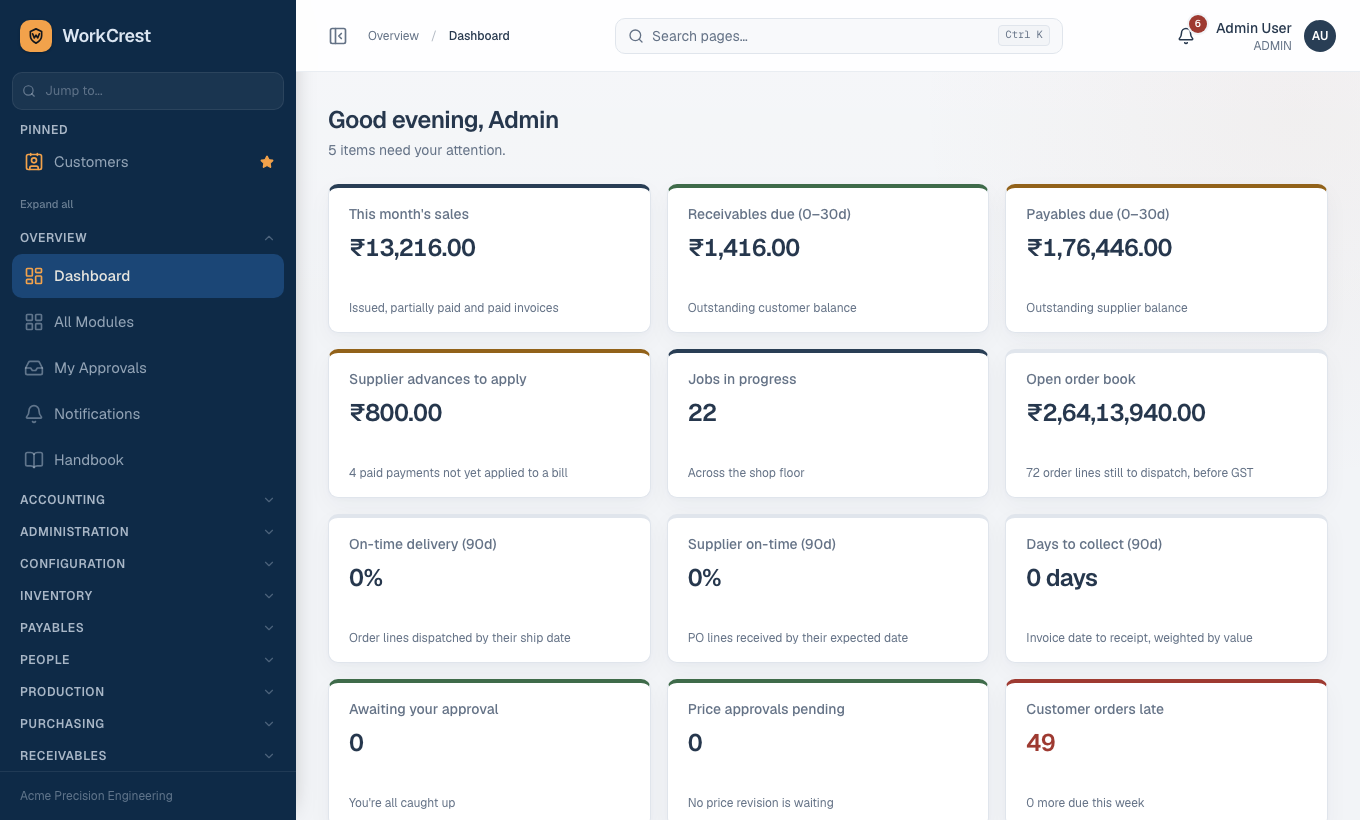1360x820 pixels.
Task: Open the Supplier advances to apply card
Action: 489,423
